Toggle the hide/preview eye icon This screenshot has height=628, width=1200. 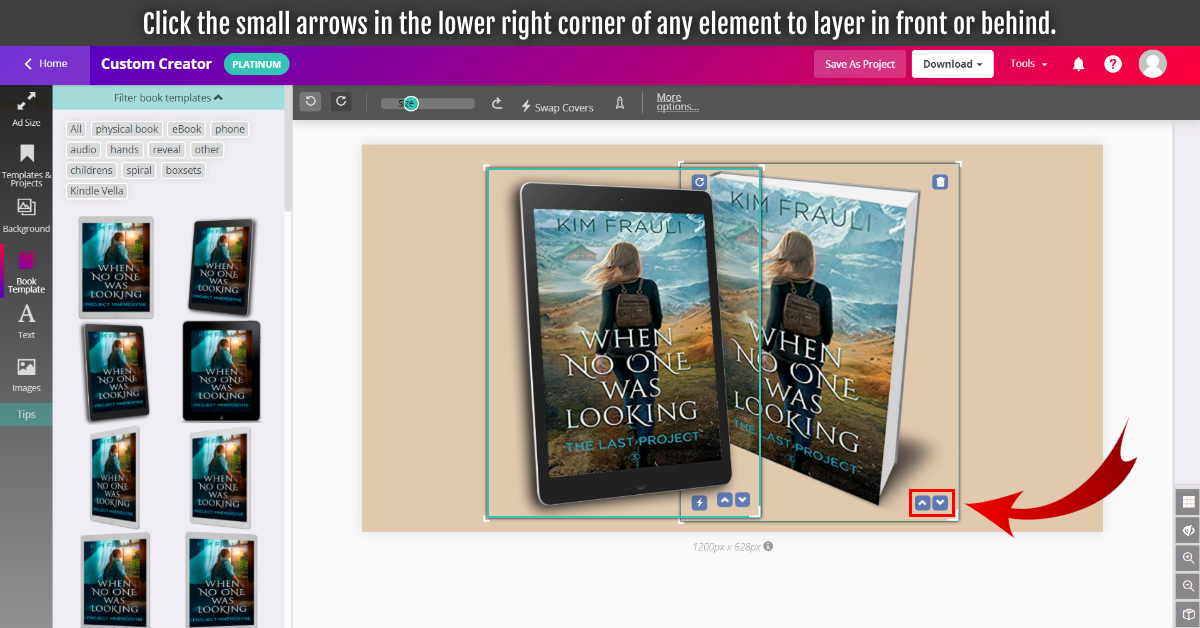click(1188, 530)
